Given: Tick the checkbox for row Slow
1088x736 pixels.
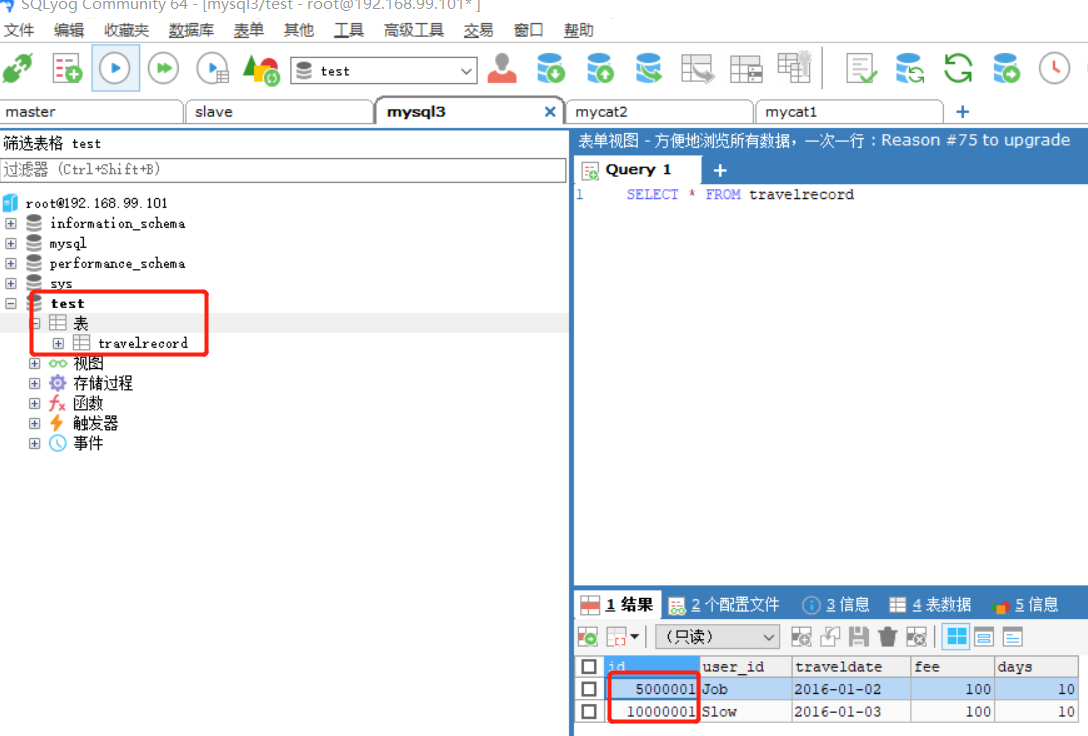Looking at the screenshot, I should [589, 711].
